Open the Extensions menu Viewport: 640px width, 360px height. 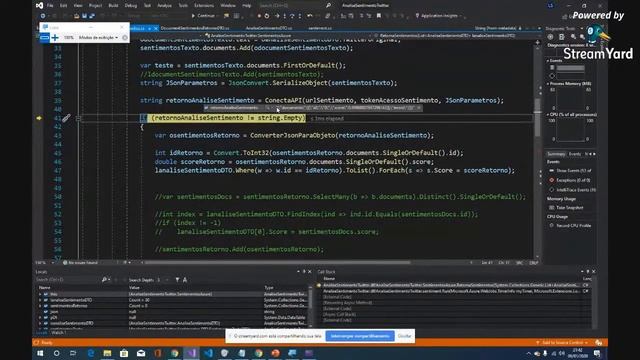(x=204, y=6)
